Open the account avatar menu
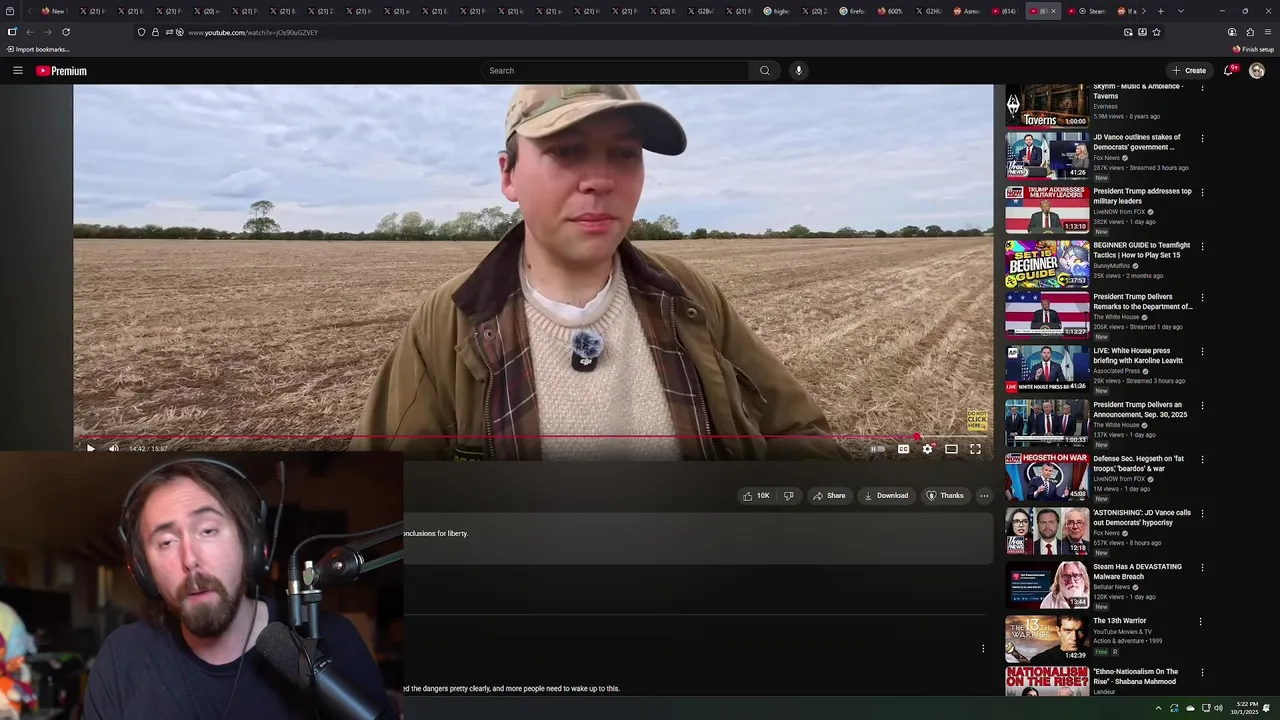The height and width of the screenshot is (720, 1280). 1257,70
